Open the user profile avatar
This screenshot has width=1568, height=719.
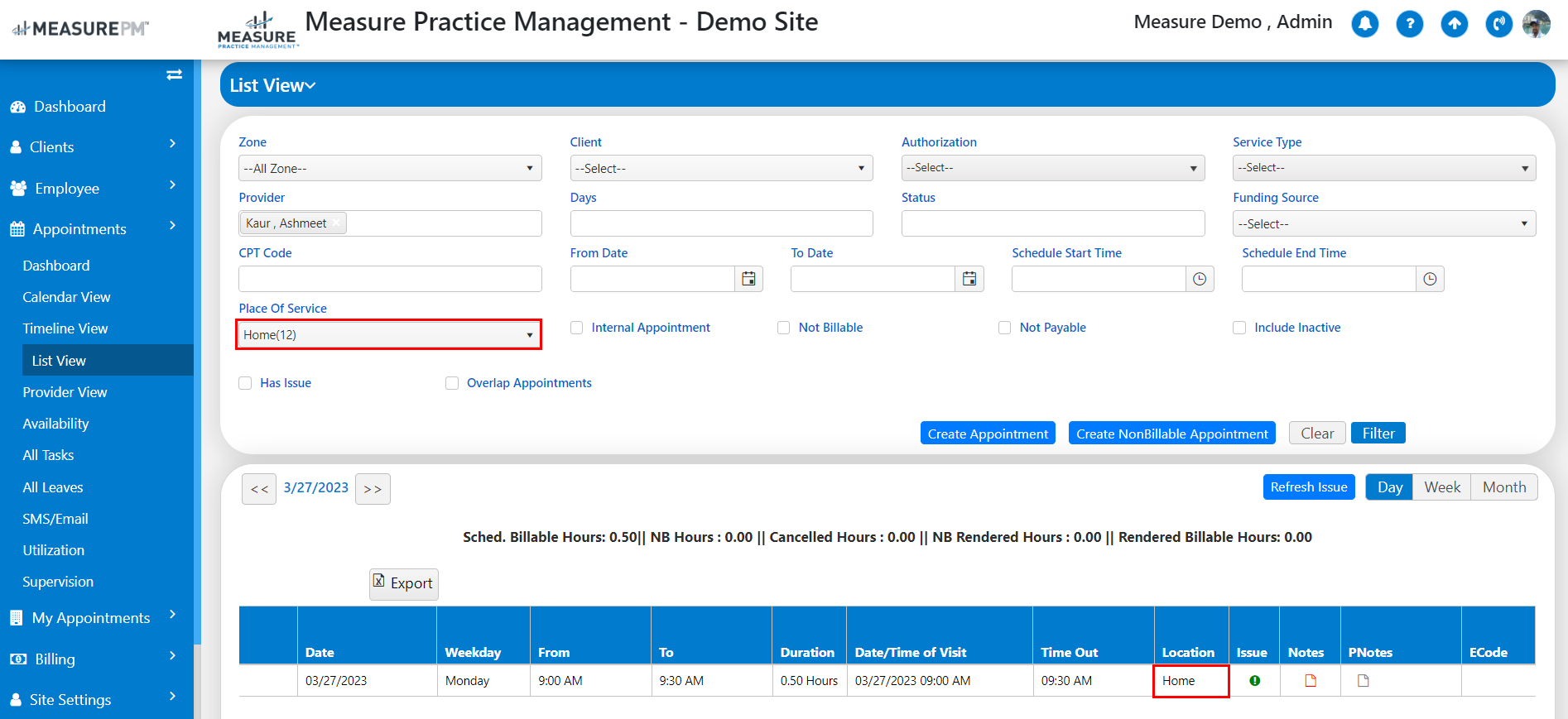coord(1537,24)
